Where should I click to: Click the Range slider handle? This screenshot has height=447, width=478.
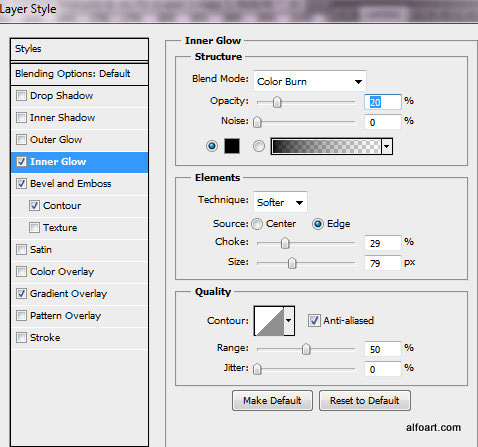pyautogui.click(x=306, y=349)
